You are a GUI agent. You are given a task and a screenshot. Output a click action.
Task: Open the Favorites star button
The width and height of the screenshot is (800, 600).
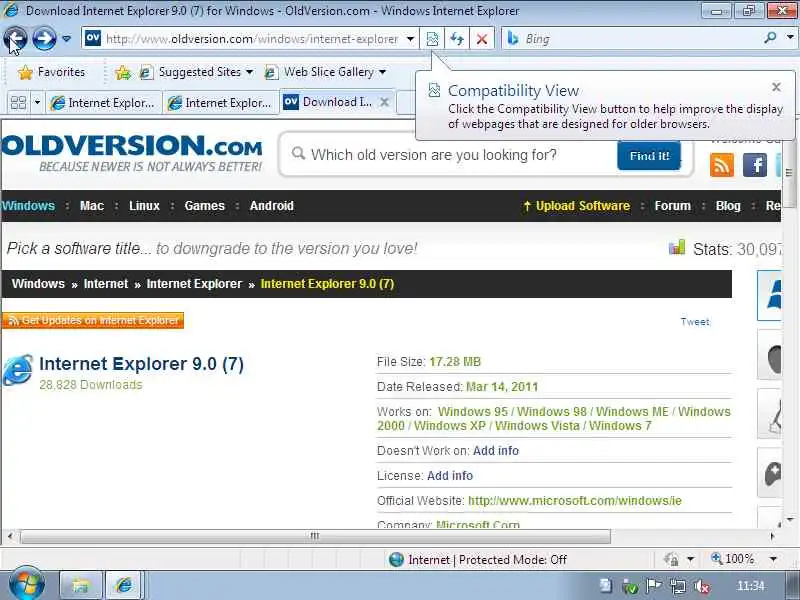[x=52, y=72]
